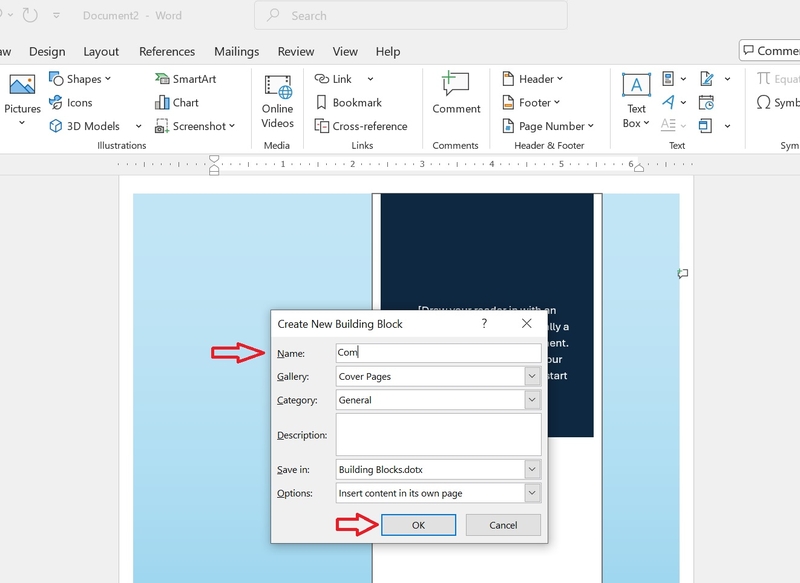Viewport: 800px width, 583px height.
Task: Open the Help tab
Action: (388, 52)
